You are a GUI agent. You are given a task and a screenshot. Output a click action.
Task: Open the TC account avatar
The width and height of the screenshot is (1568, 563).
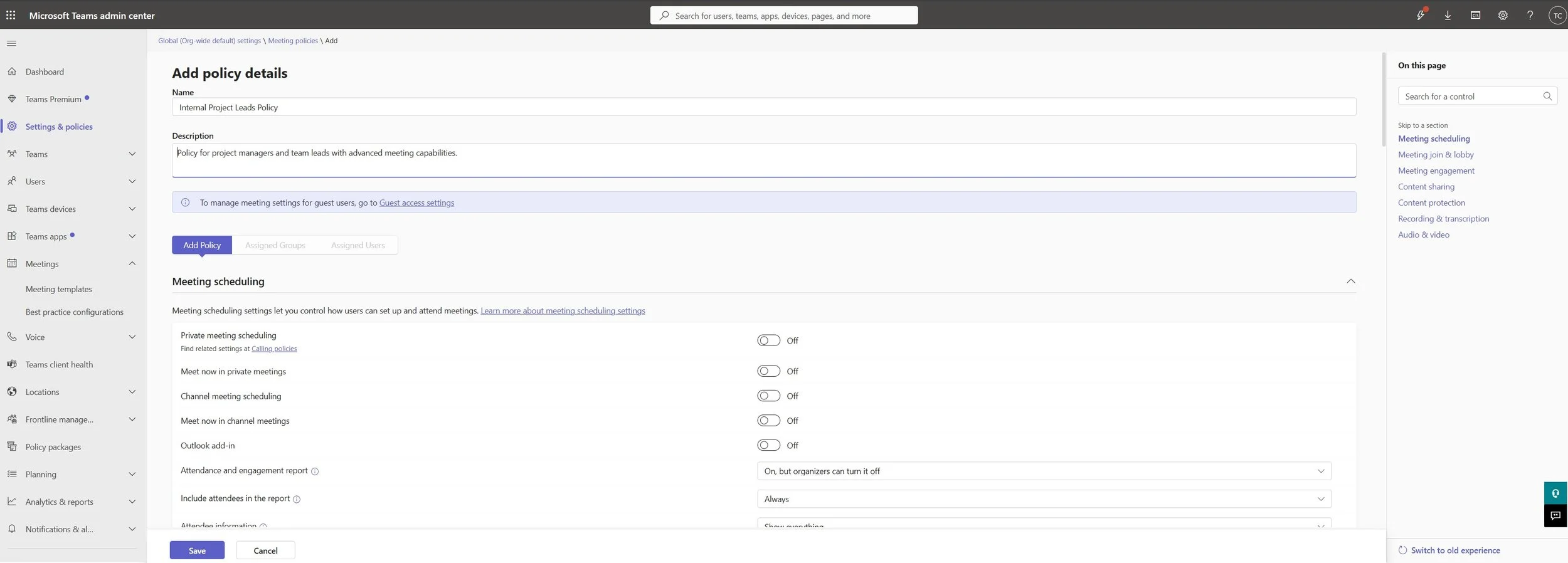[x=1557, y=16]
